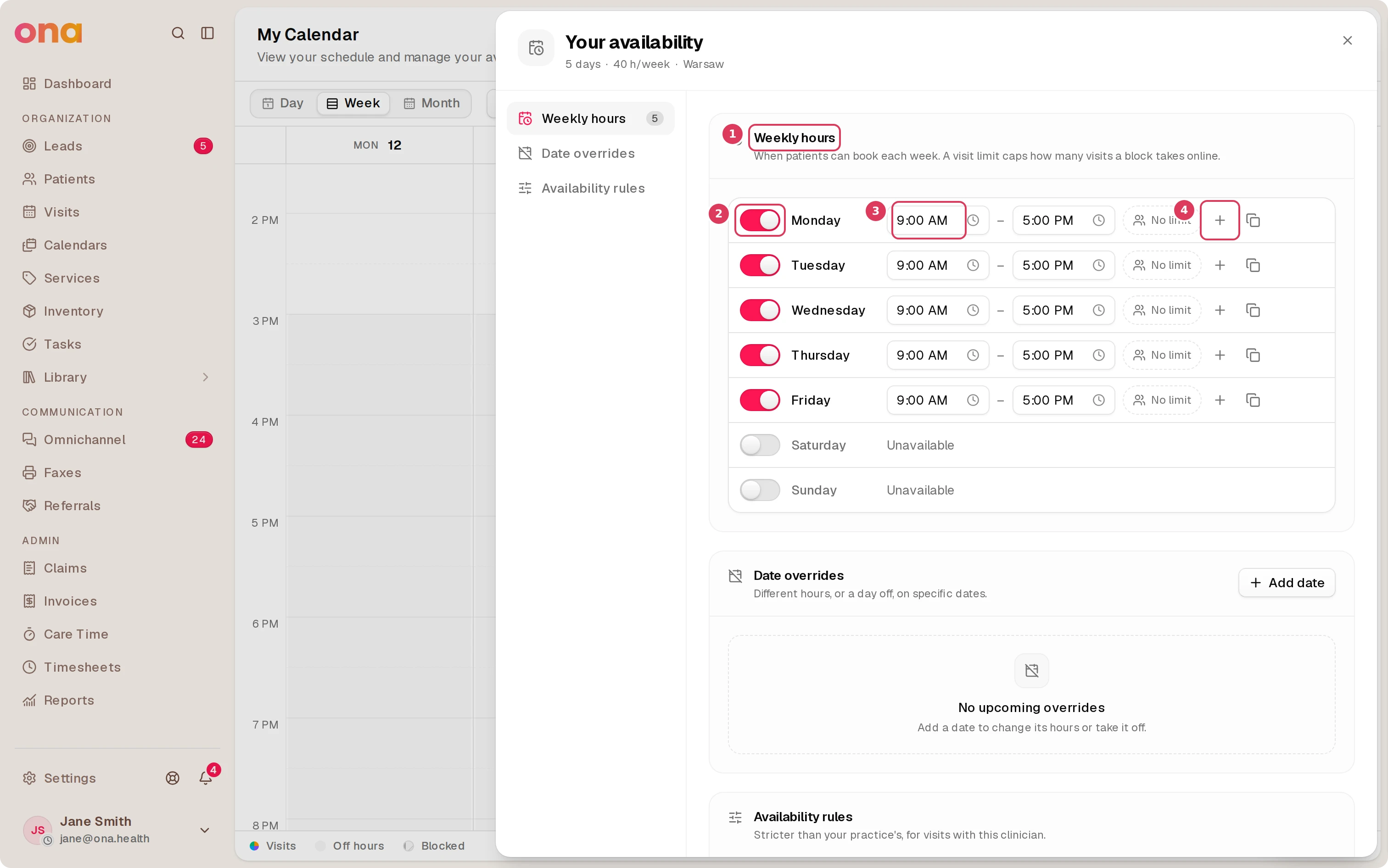Screen dimensions: 1388x868
Task: Copy Tuesday hours using the copy icon
Action: point(1253,265)
